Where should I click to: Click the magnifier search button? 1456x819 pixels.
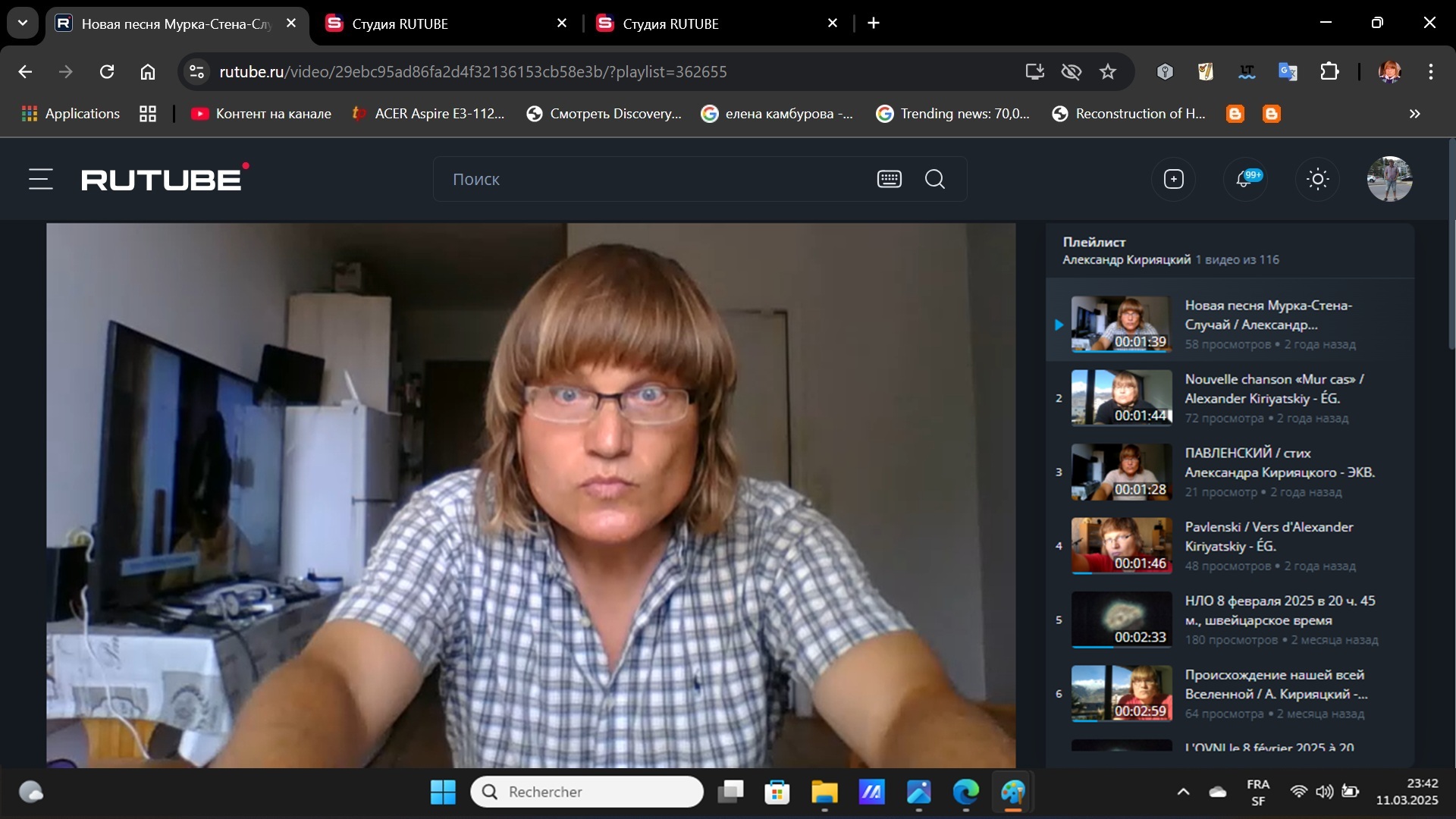coord(935,180)
